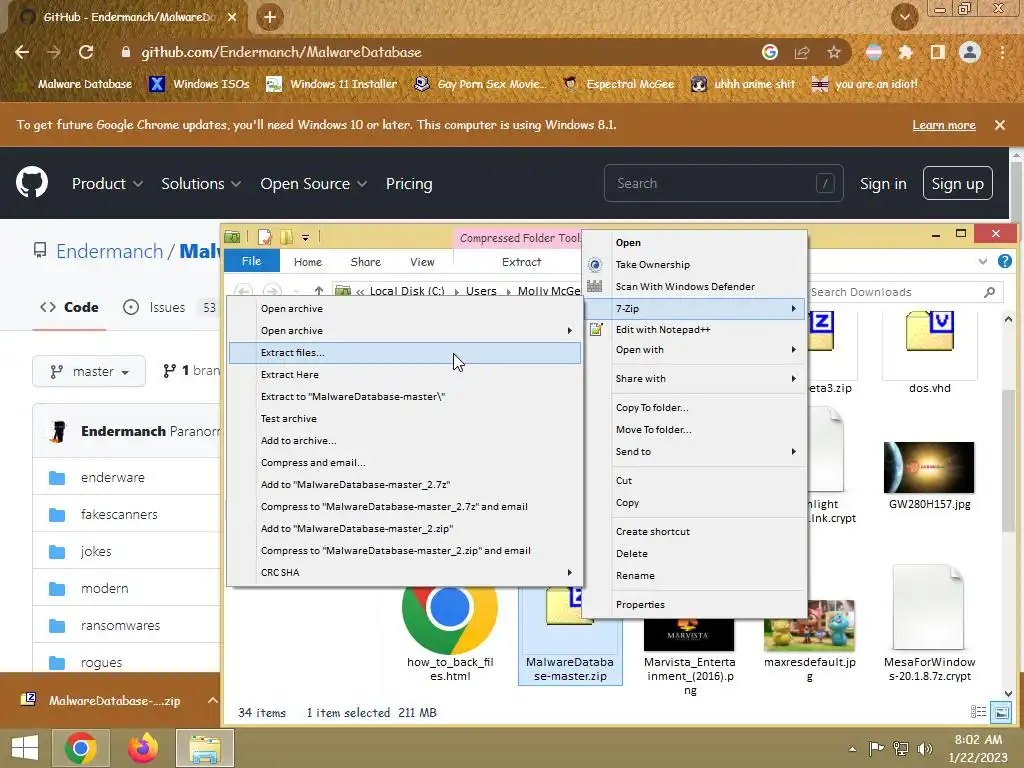Open the Explorer File tab
Screen dimensions: 1024x768
click(x=251, y=261)
